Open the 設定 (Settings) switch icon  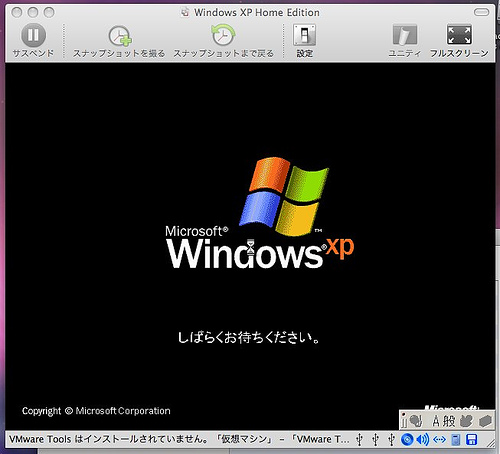point(304,35)
